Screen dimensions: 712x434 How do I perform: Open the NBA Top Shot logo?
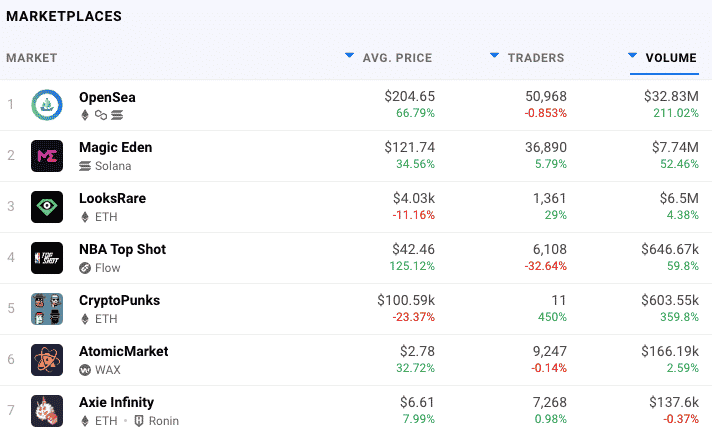tap(47, 258)
